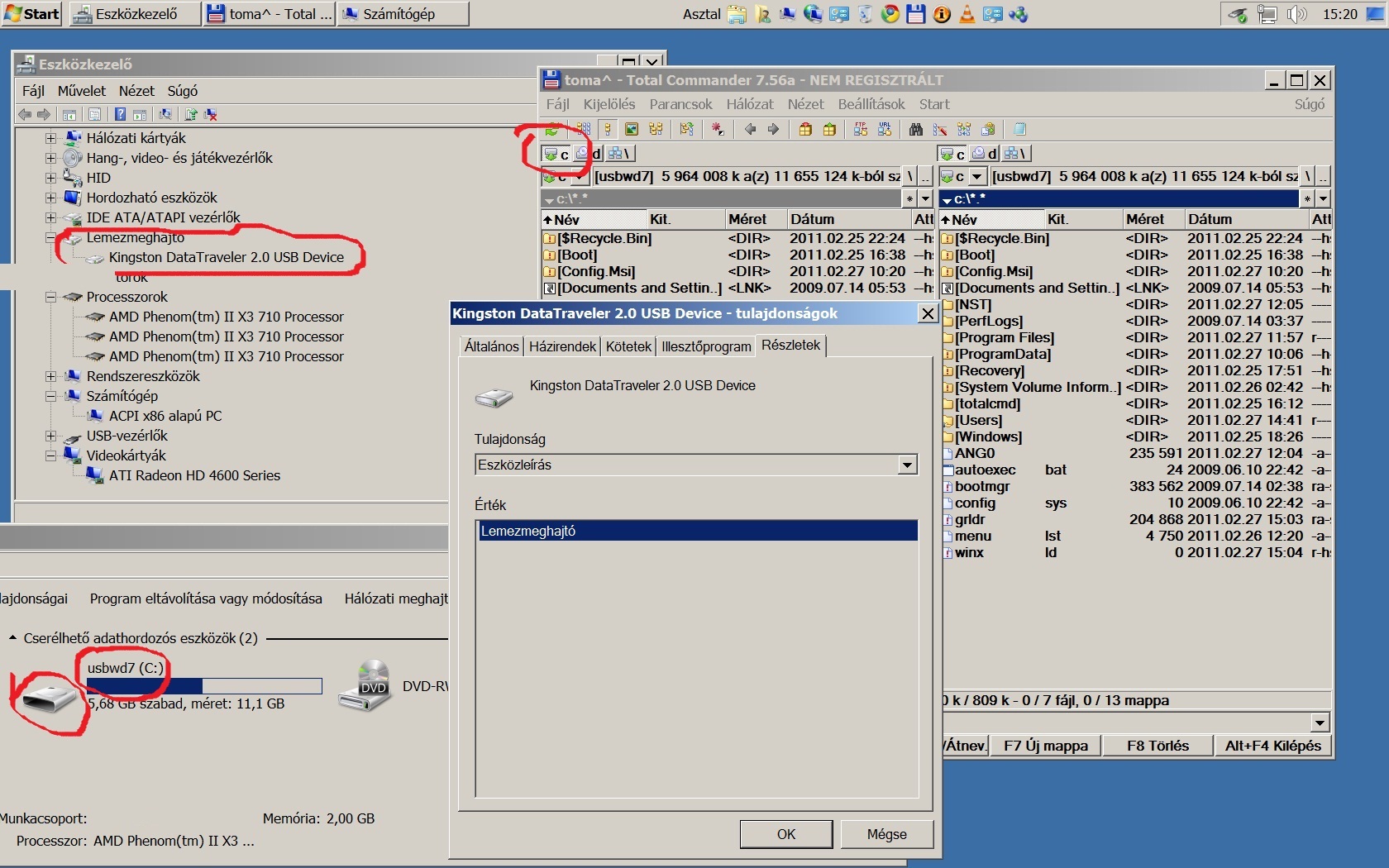Select ATI Radeon HD 4600 Series
This screenshot has height=868, width=1389.
click(x=194, y=475)
